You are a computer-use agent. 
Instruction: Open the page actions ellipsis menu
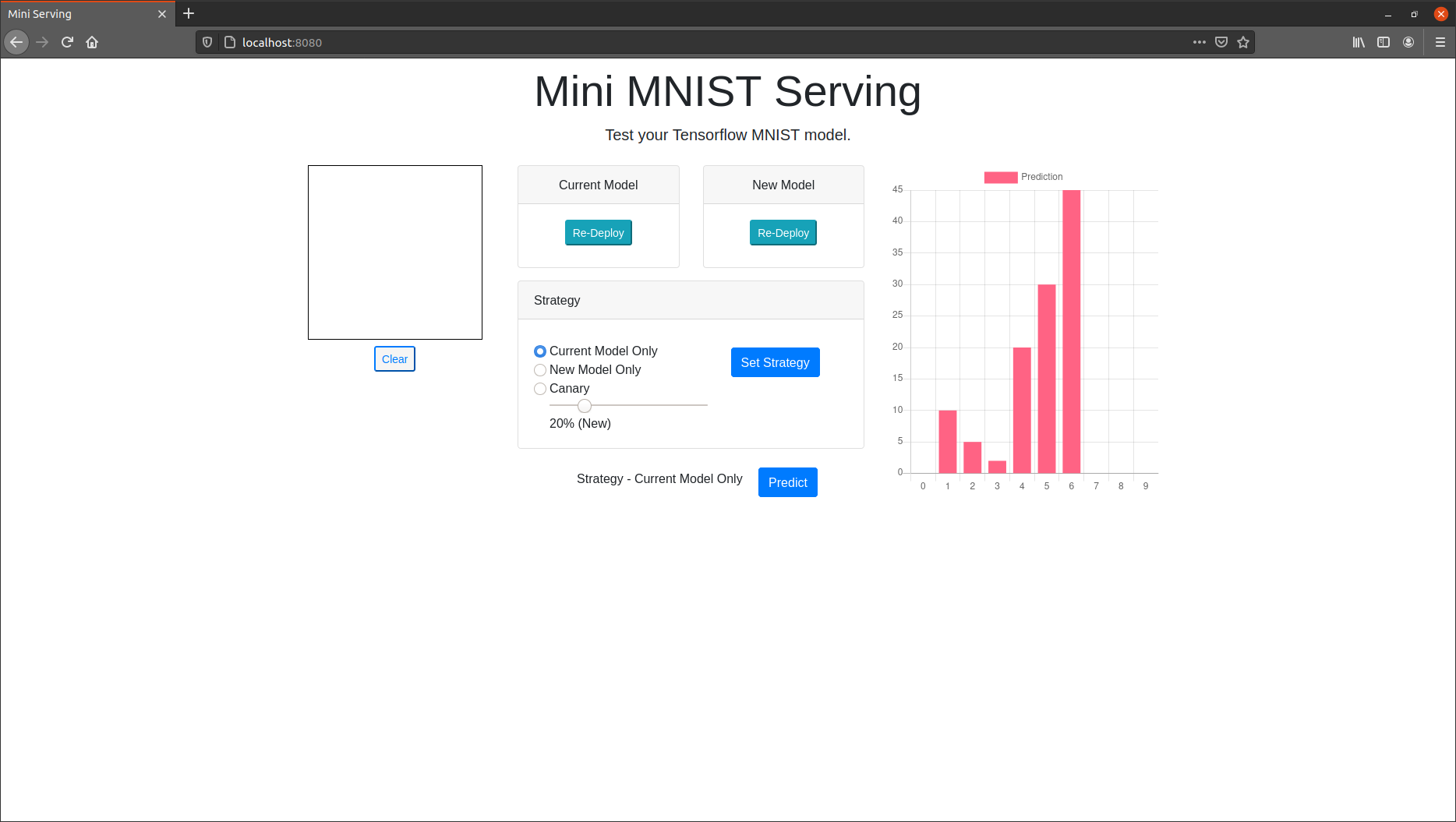[1200, 42]
